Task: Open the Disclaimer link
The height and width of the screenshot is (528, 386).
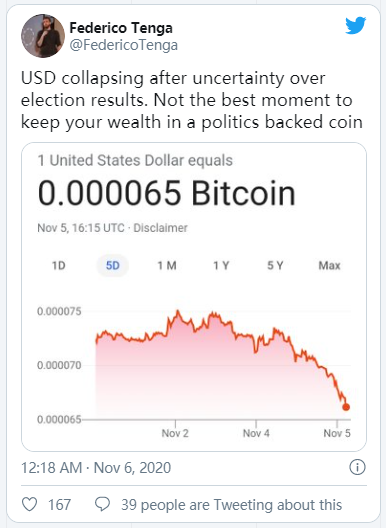Action: tap(160, 228)
